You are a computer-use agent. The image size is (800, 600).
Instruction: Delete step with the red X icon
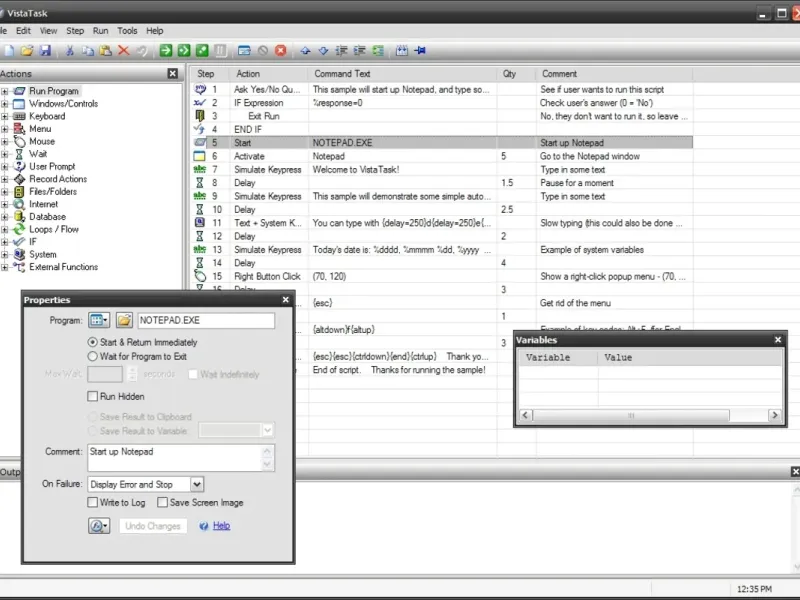[123, 51]
